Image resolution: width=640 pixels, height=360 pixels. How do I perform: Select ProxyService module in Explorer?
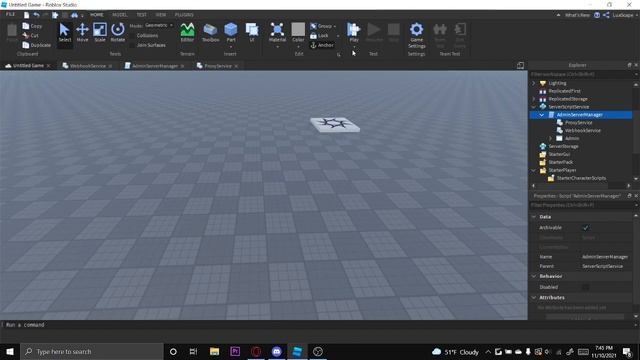coord(578,122)
